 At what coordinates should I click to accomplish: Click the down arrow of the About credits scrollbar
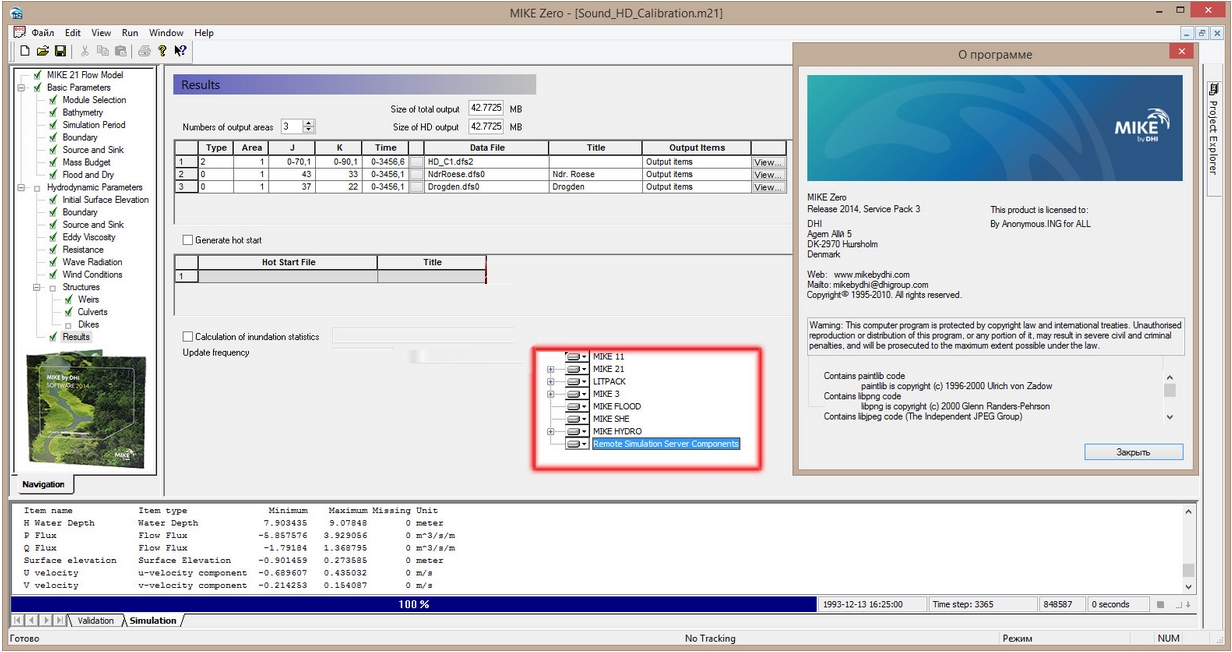coord(1169,417)
